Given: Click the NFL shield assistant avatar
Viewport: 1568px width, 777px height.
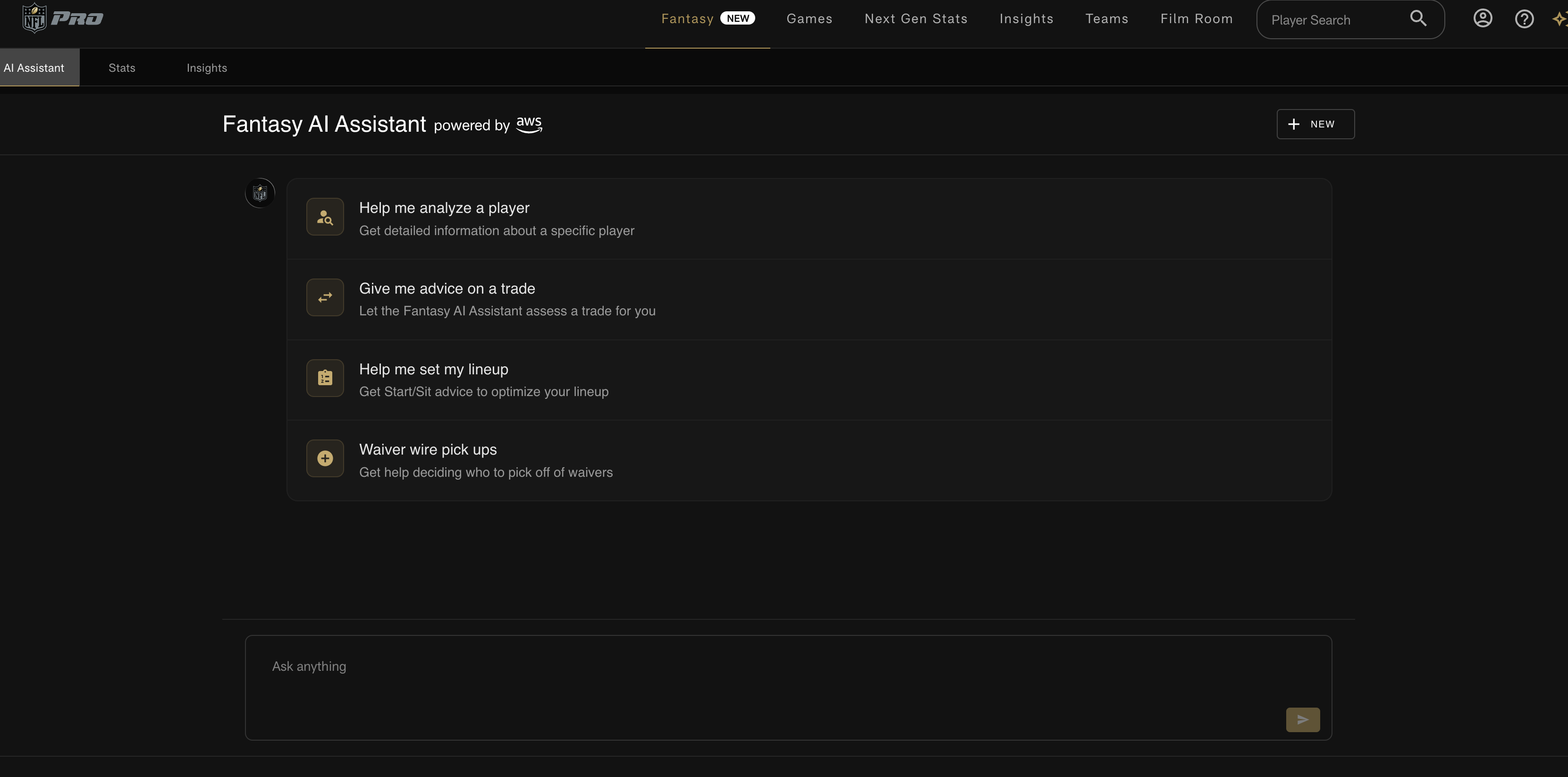Looking at the screenshot, I should tap(260, 193).
